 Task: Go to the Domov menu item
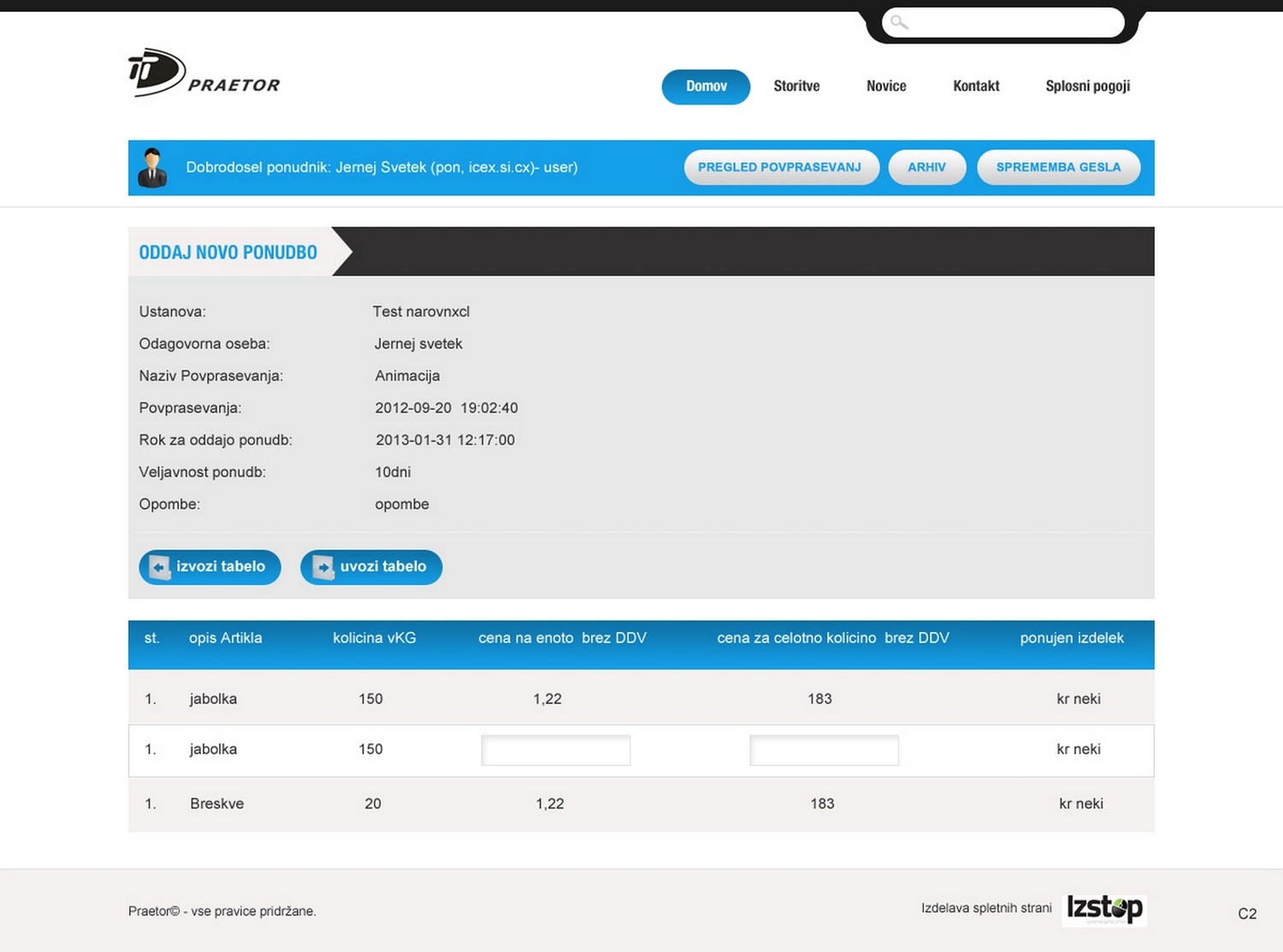706,86
